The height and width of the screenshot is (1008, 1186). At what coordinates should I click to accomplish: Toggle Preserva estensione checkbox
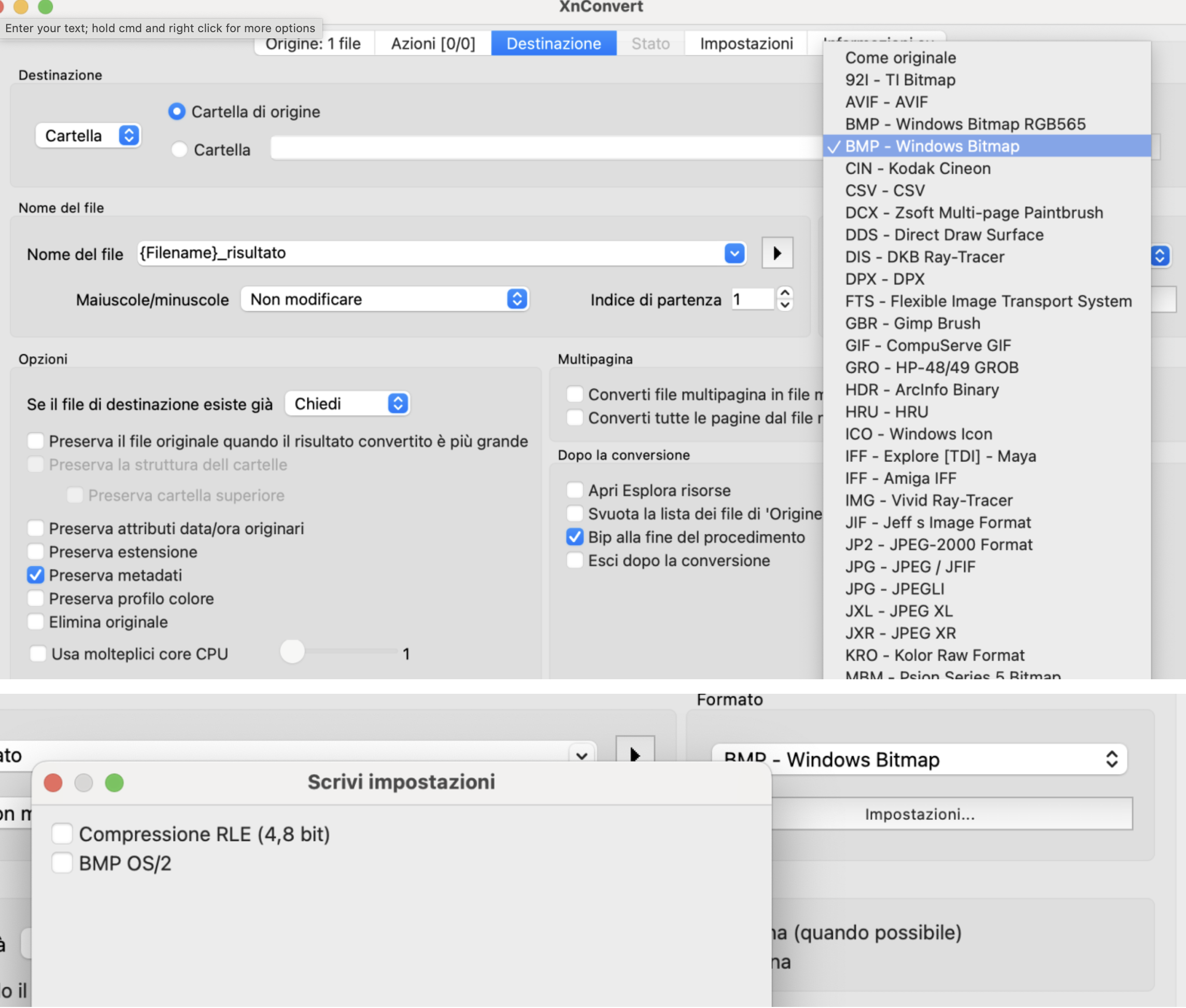coord(36,552)
